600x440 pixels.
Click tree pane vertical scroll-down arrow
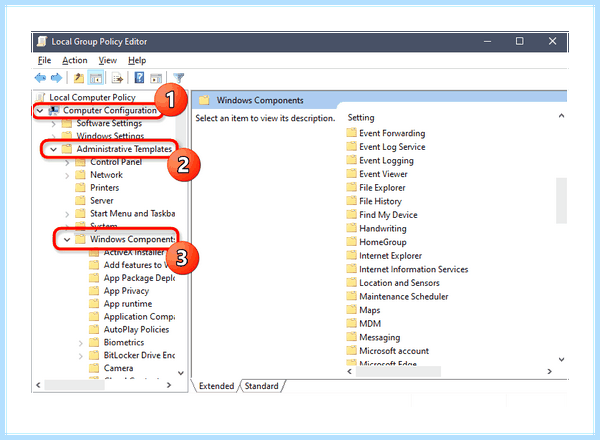181,373
